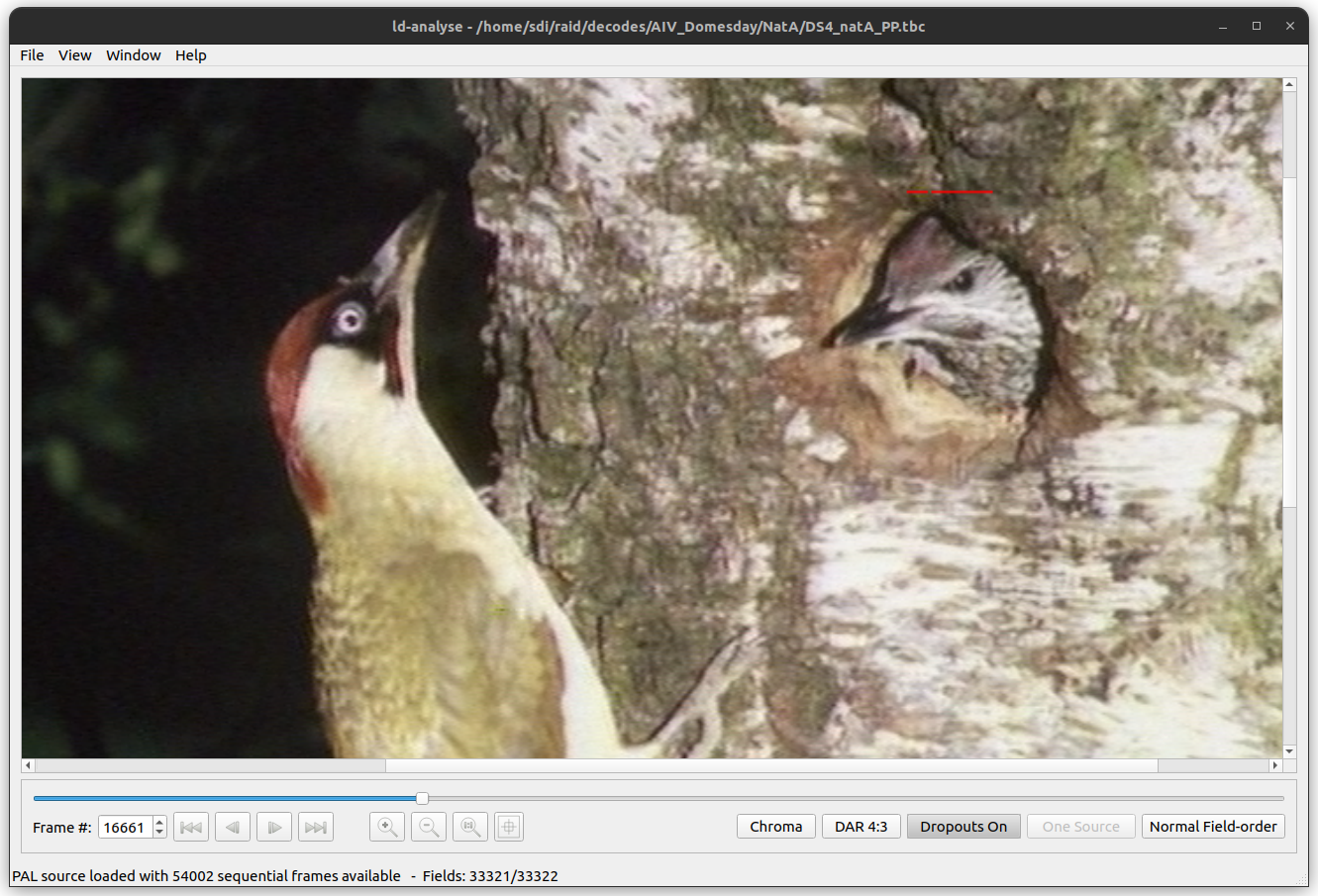Skip to the last frame
Viewport: 1318px width, 896px height.
click(316, 827)
